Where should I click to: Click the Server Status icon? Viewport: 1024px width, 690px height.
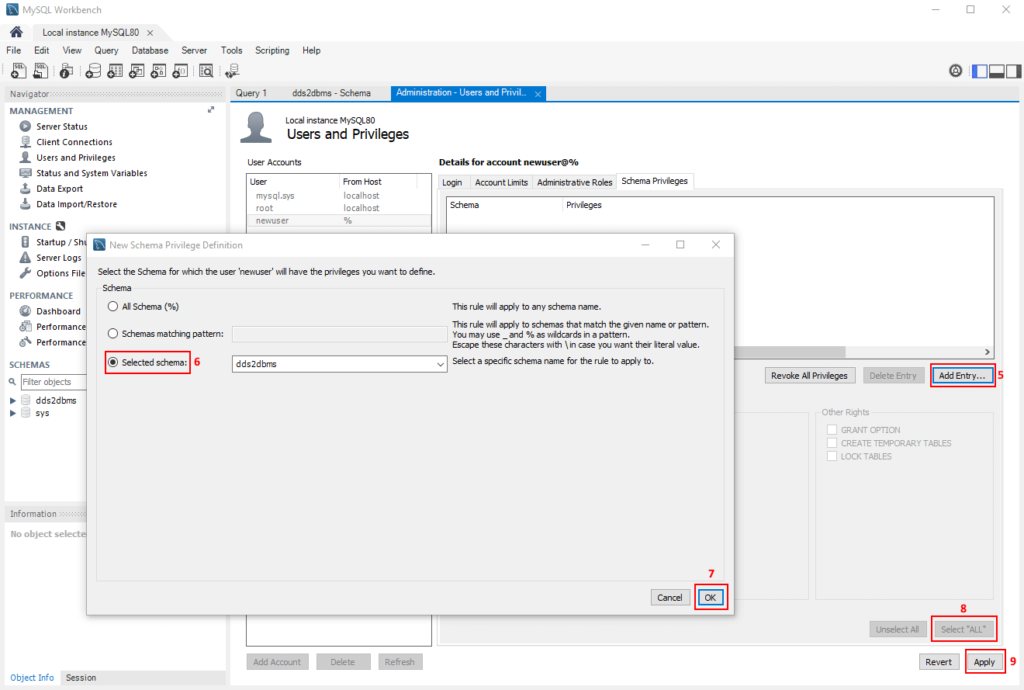click(x=25, y=126)
